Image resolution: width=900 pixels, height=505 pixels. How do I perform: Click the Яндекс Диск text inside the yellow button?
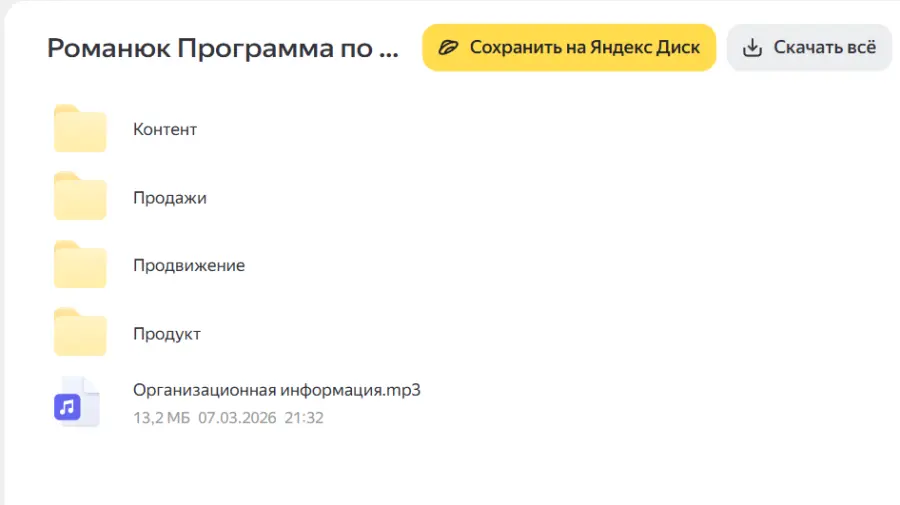[x=645, y=48]
